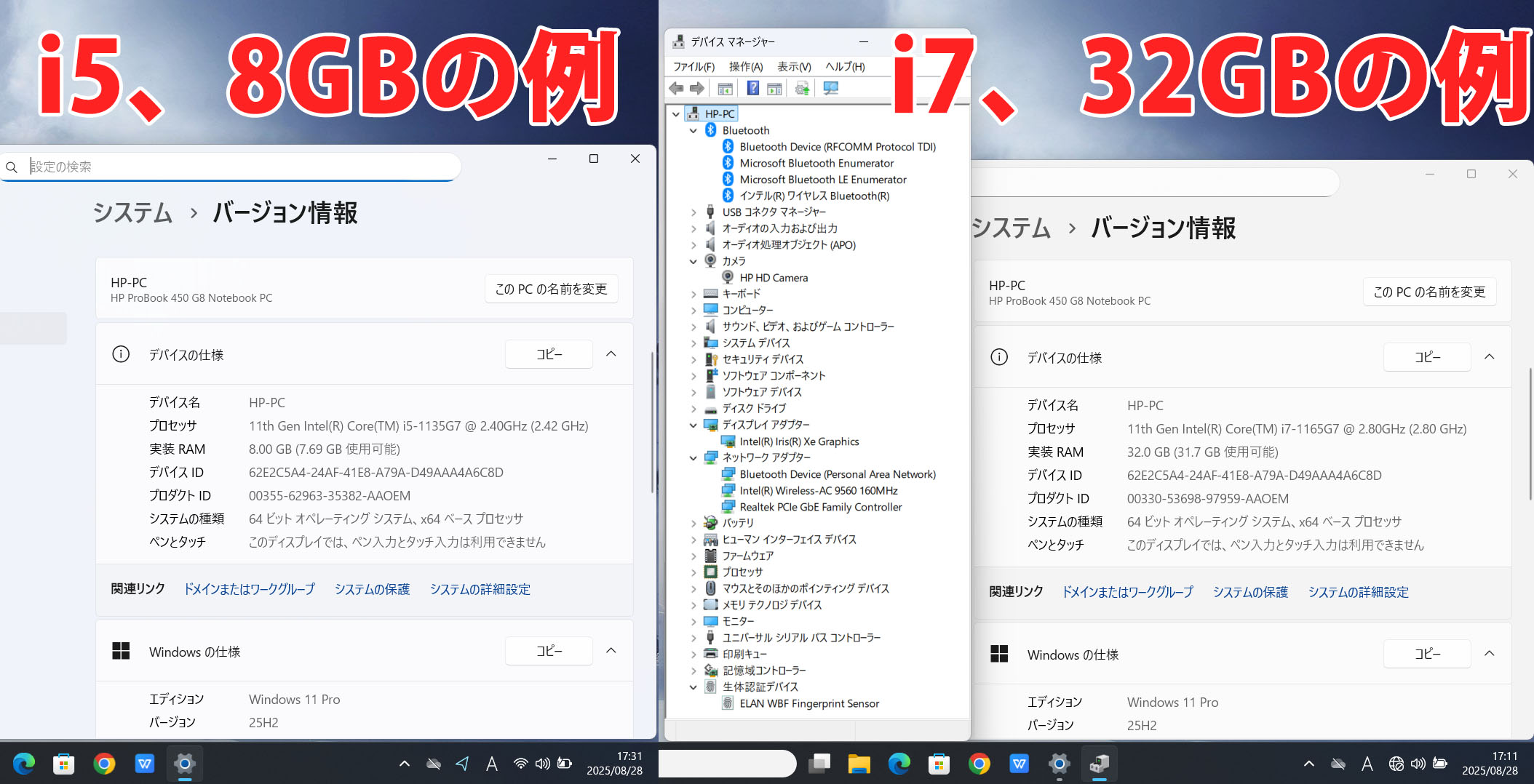
Task: Open システムの詳細設定 link in i7 window
Action: (1359, 592)
